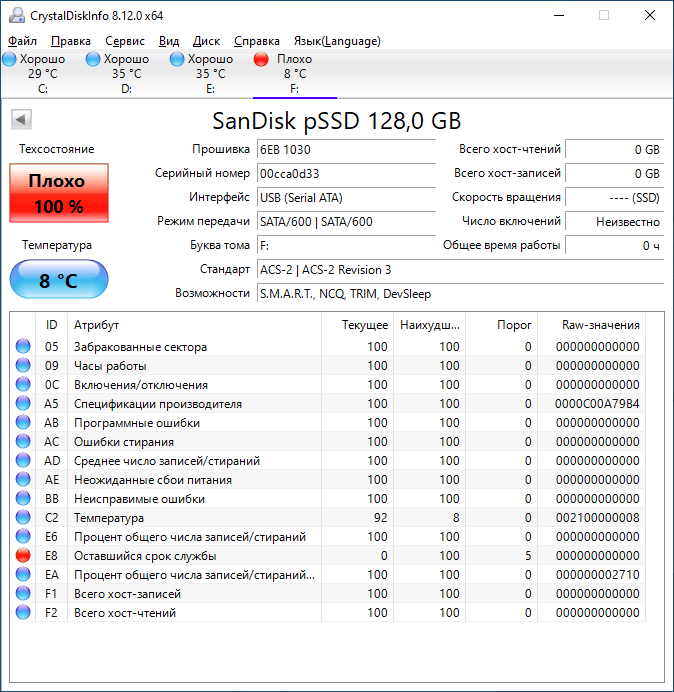The height and width of the screenshot is (692, 674).
Task: Click the previous disk arrow button
Action: tap(21, 119)
